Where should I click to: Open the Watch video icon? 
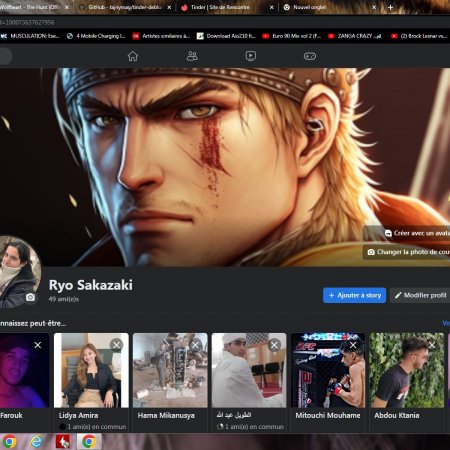click(251, 56)
